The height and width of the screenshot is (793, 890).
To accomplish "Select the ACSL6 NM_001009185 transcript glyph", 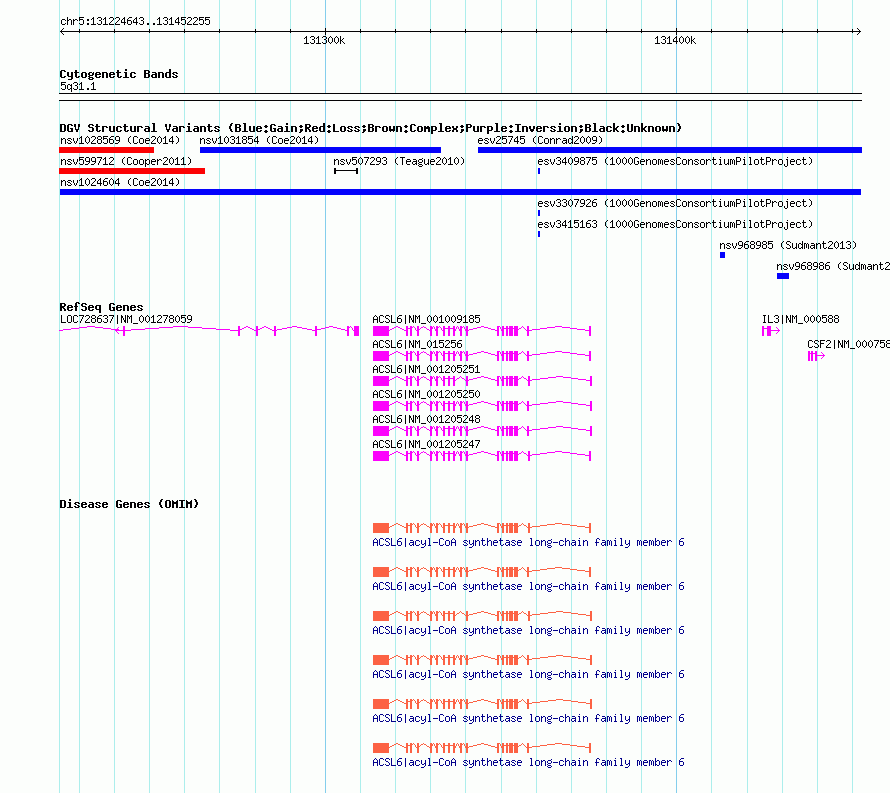I will 482,330.
